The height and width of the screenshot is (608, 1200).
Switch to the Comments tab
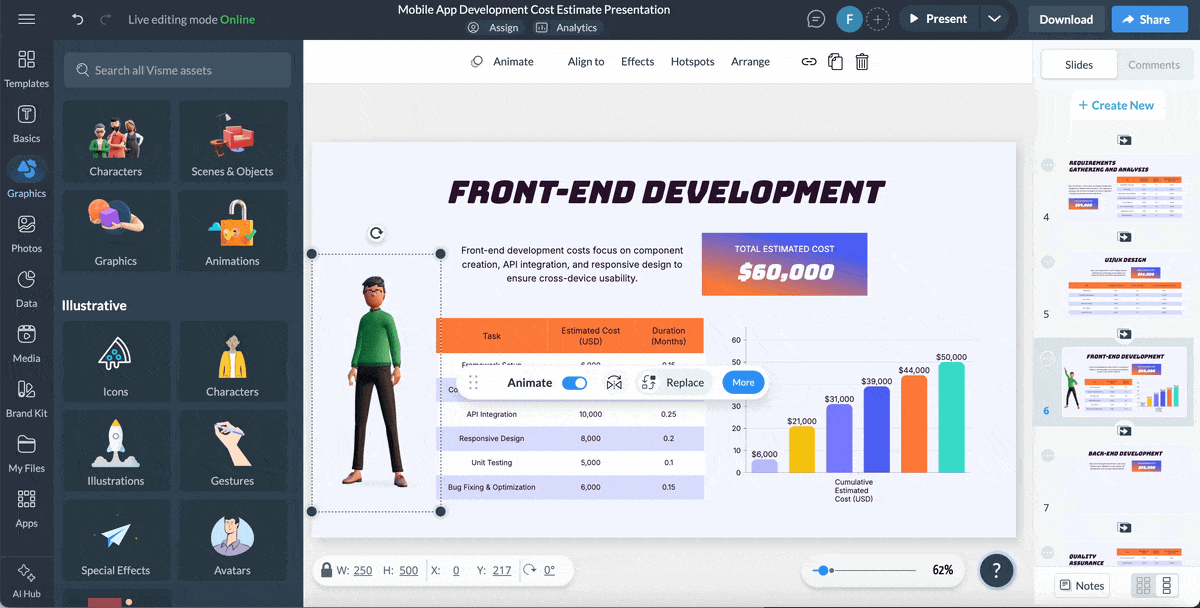(1154, 64)
